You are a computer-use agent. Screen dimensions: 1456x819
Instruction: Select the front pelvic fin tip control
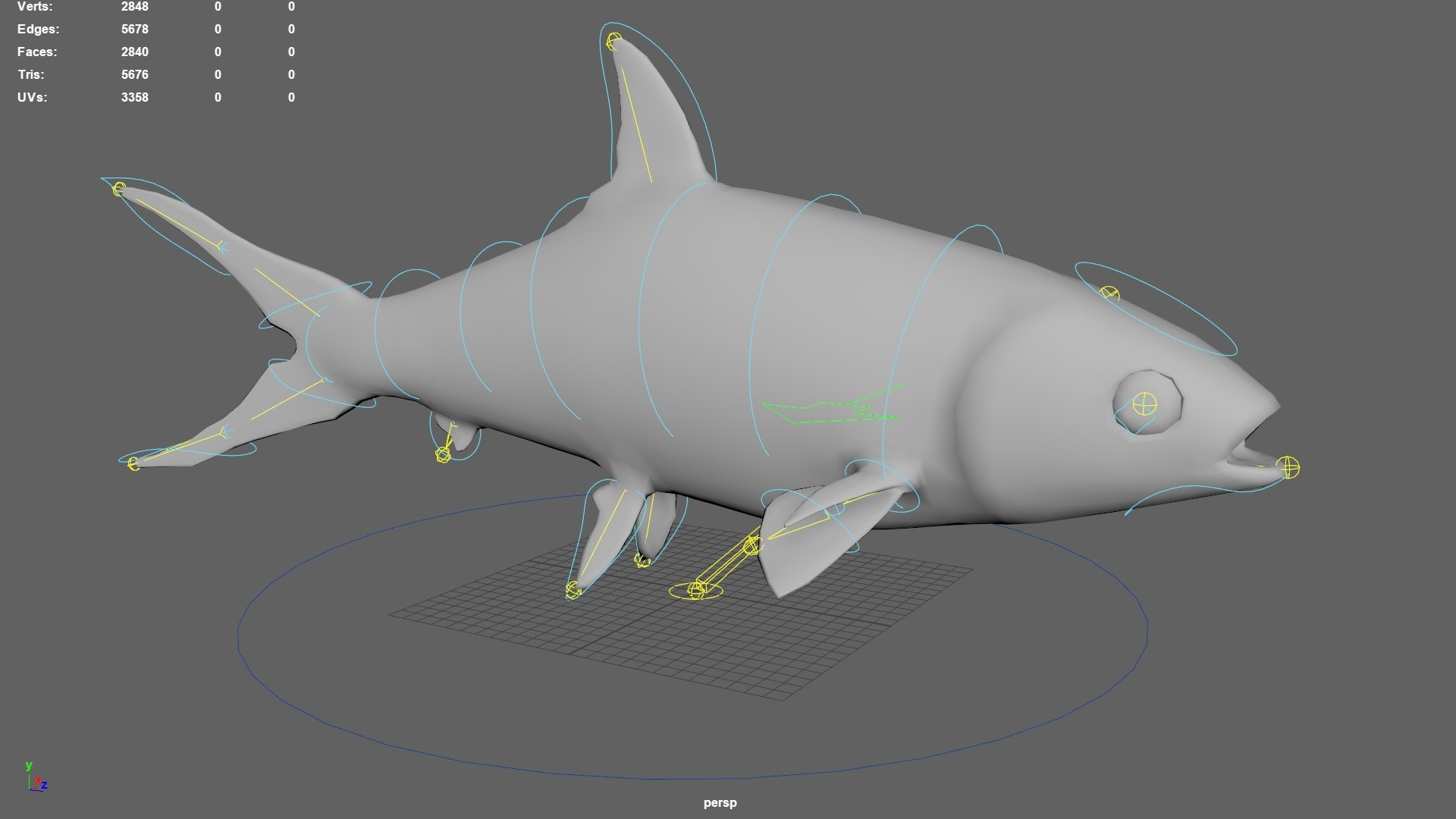point(573,590)
